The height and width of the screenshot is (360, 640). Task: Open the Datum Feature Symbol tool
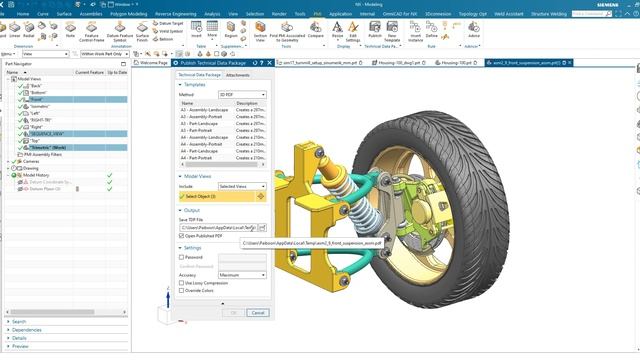coord(120,32)
